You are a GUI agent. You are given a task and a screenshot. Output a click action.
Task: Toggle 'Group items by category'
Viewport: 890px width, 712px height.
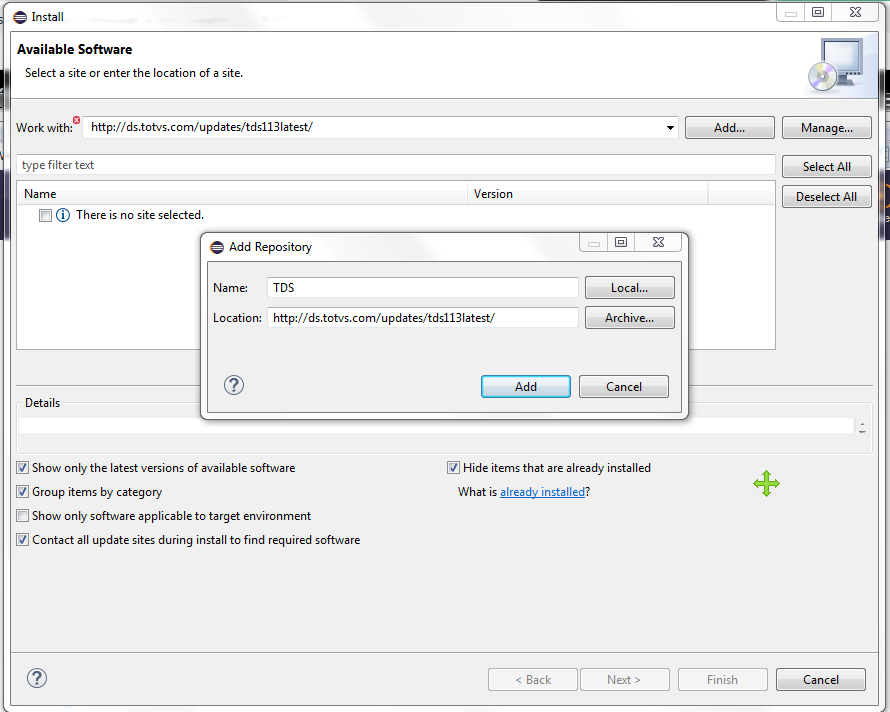pyautogui.click(x=22, y=491)
